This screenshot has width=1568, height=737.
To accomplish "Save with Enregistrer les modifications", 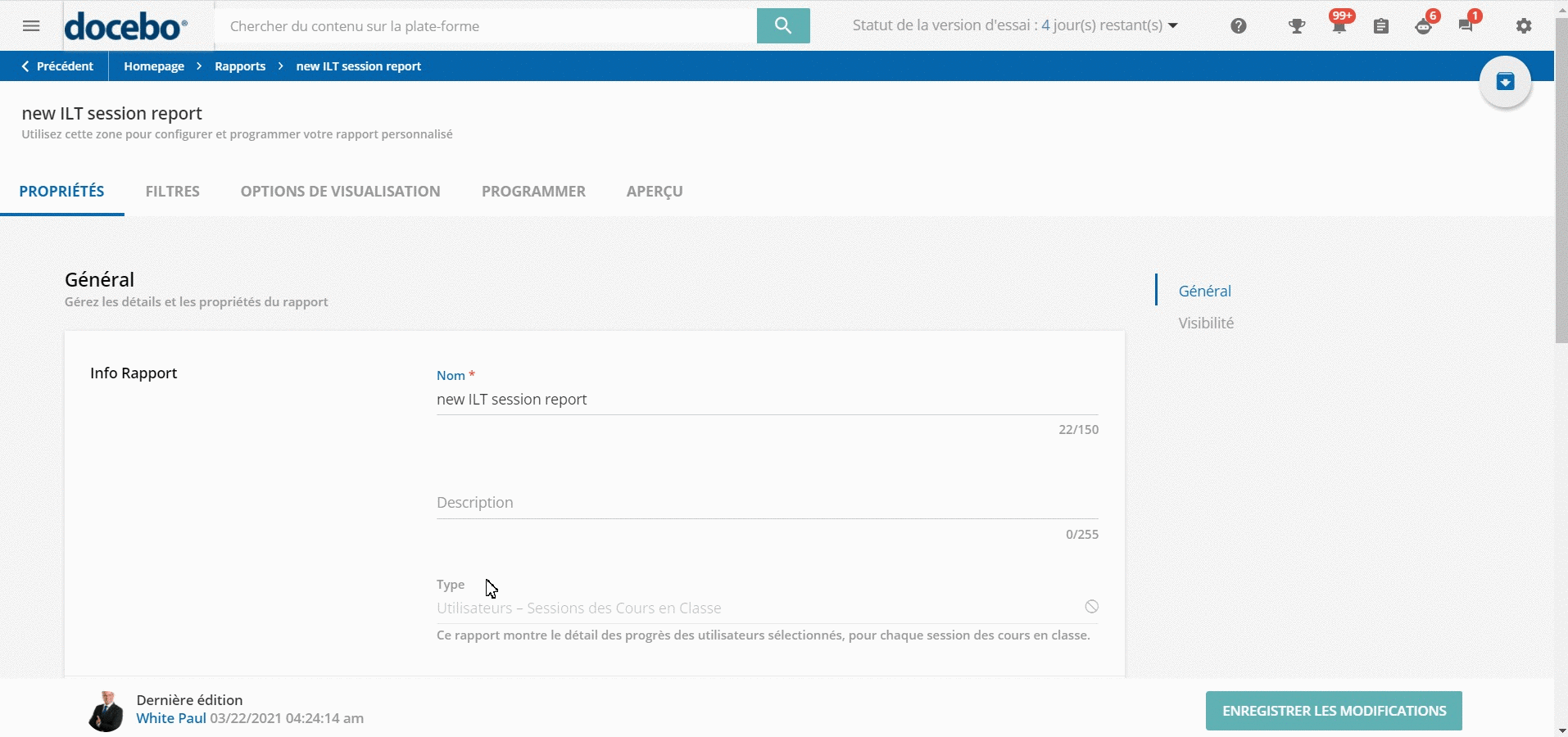I will [x=1334, y=711].
